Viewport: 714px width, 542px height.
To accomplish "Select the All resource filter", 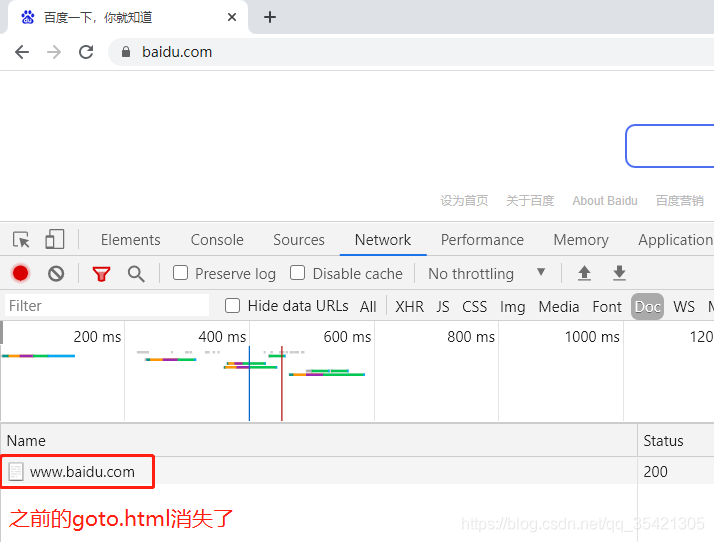I will (x=368, y=307).
